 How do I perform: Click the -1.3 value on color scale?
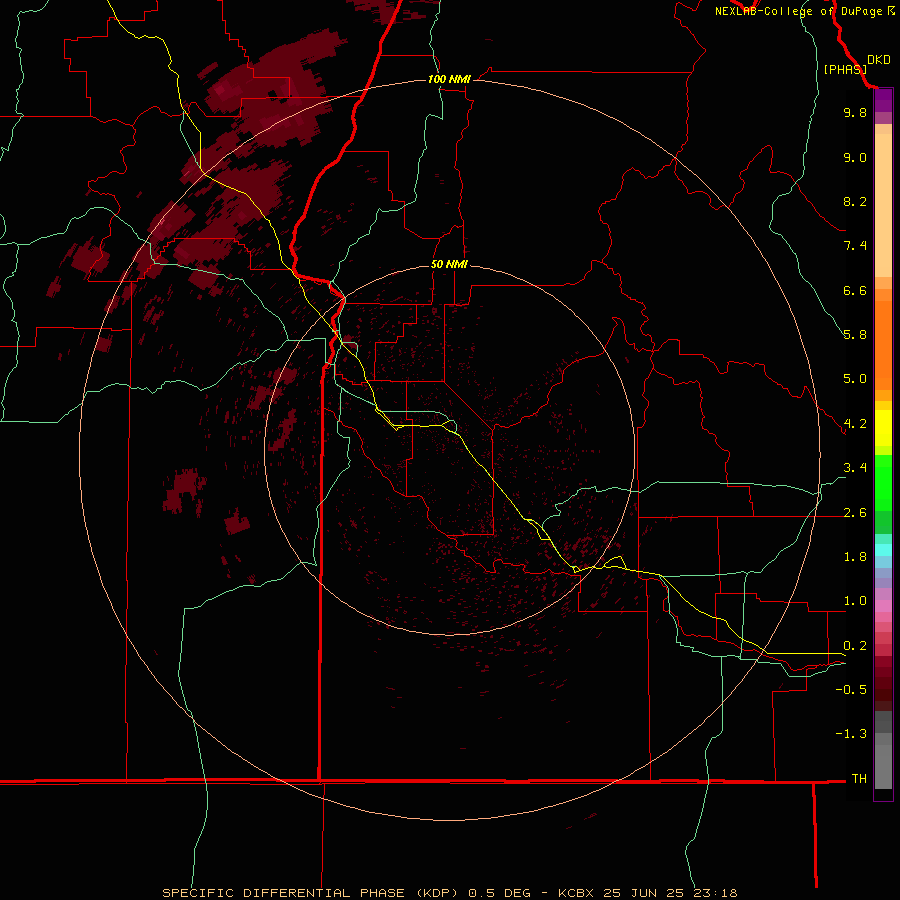coord(851,734)
